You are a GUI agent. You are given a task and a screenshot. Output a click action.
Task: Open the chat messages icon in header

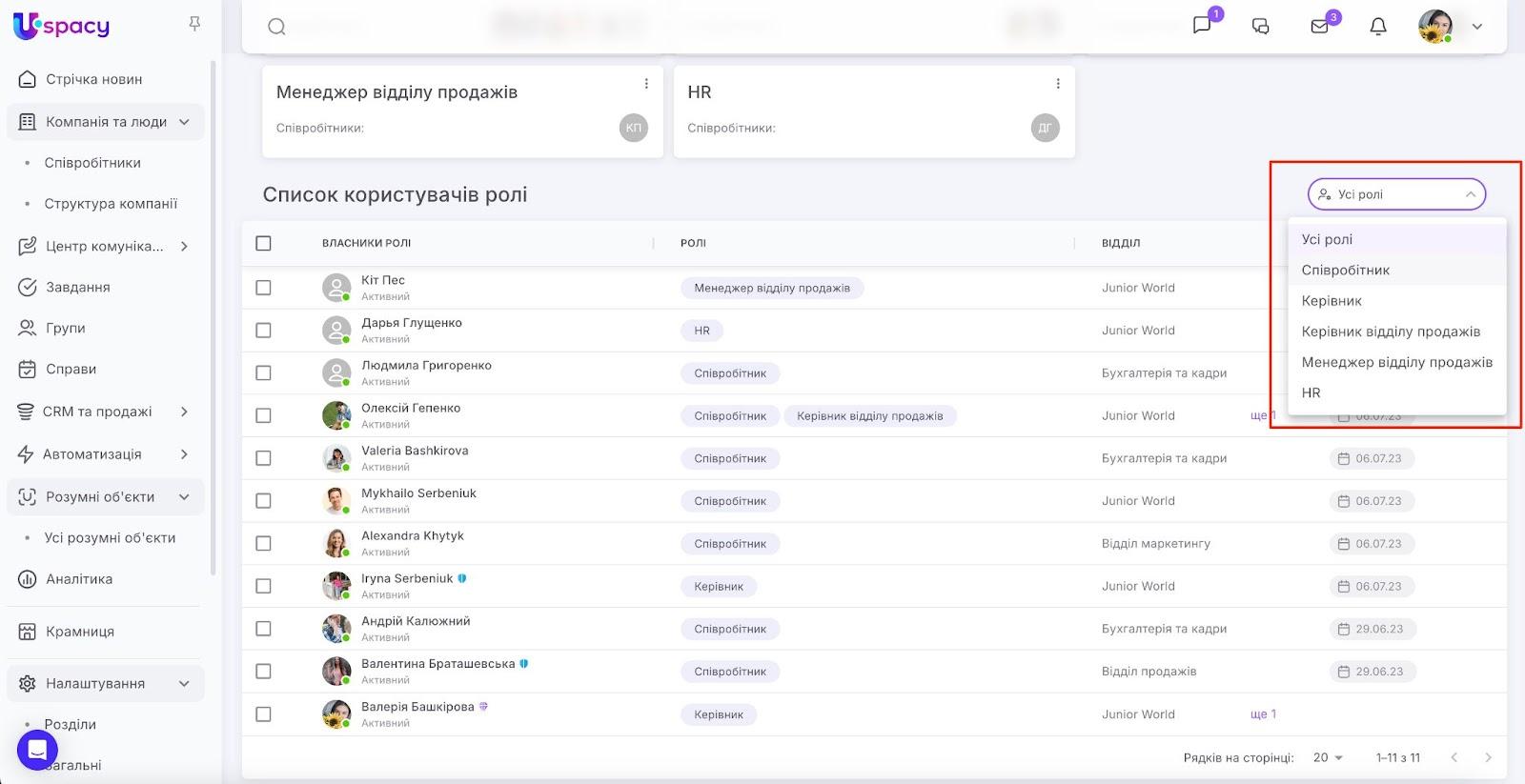1260,27
